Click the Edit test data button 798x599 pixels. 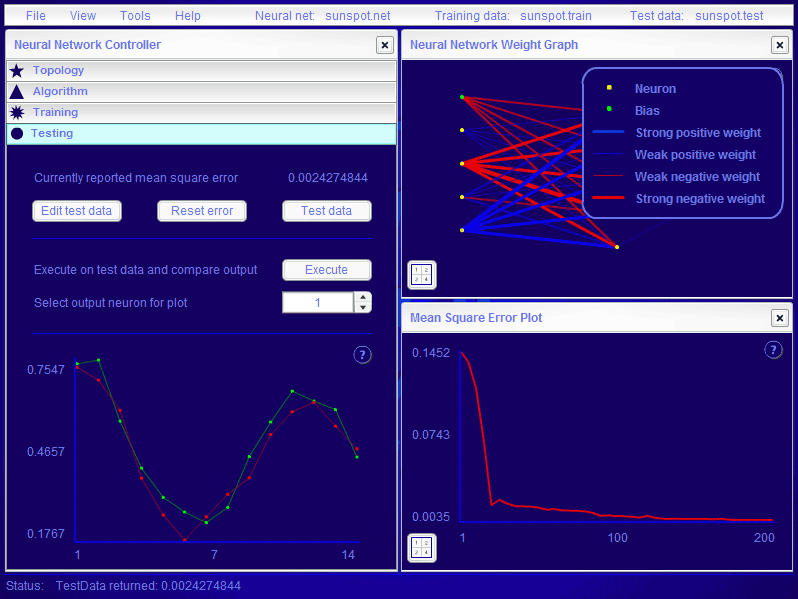(x=77, y=211)
